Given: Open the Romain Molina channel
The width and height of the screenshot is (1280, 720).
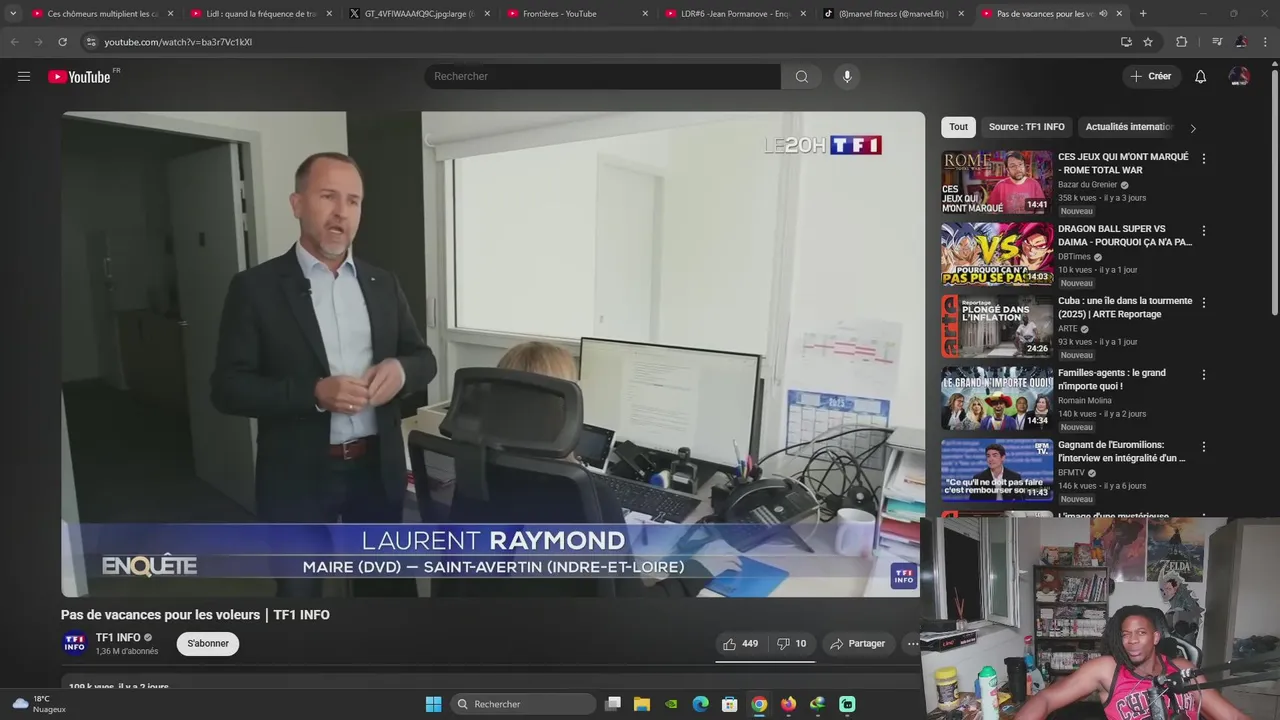Looking at the screenshot, I should (x=1084, y=401).
